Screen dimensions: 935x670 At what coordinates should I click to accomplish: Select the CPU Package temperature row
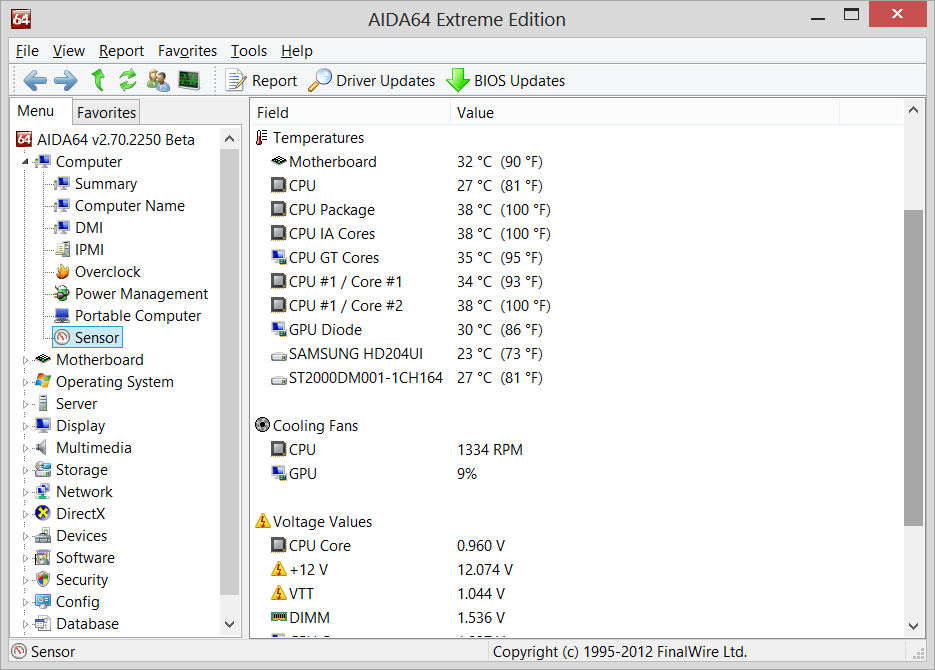[331, 210]
